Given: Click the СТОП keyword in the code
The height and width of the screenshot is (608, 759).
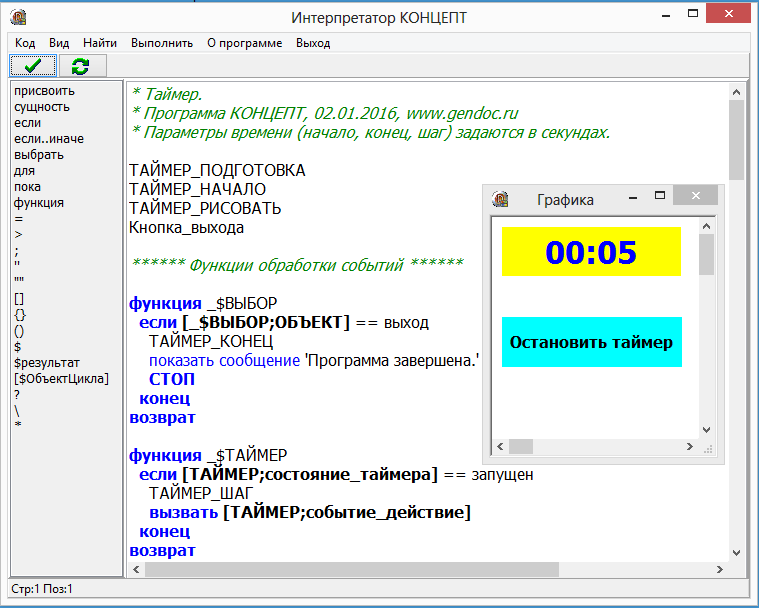Looking at the screenshot, I should [172, 380].
